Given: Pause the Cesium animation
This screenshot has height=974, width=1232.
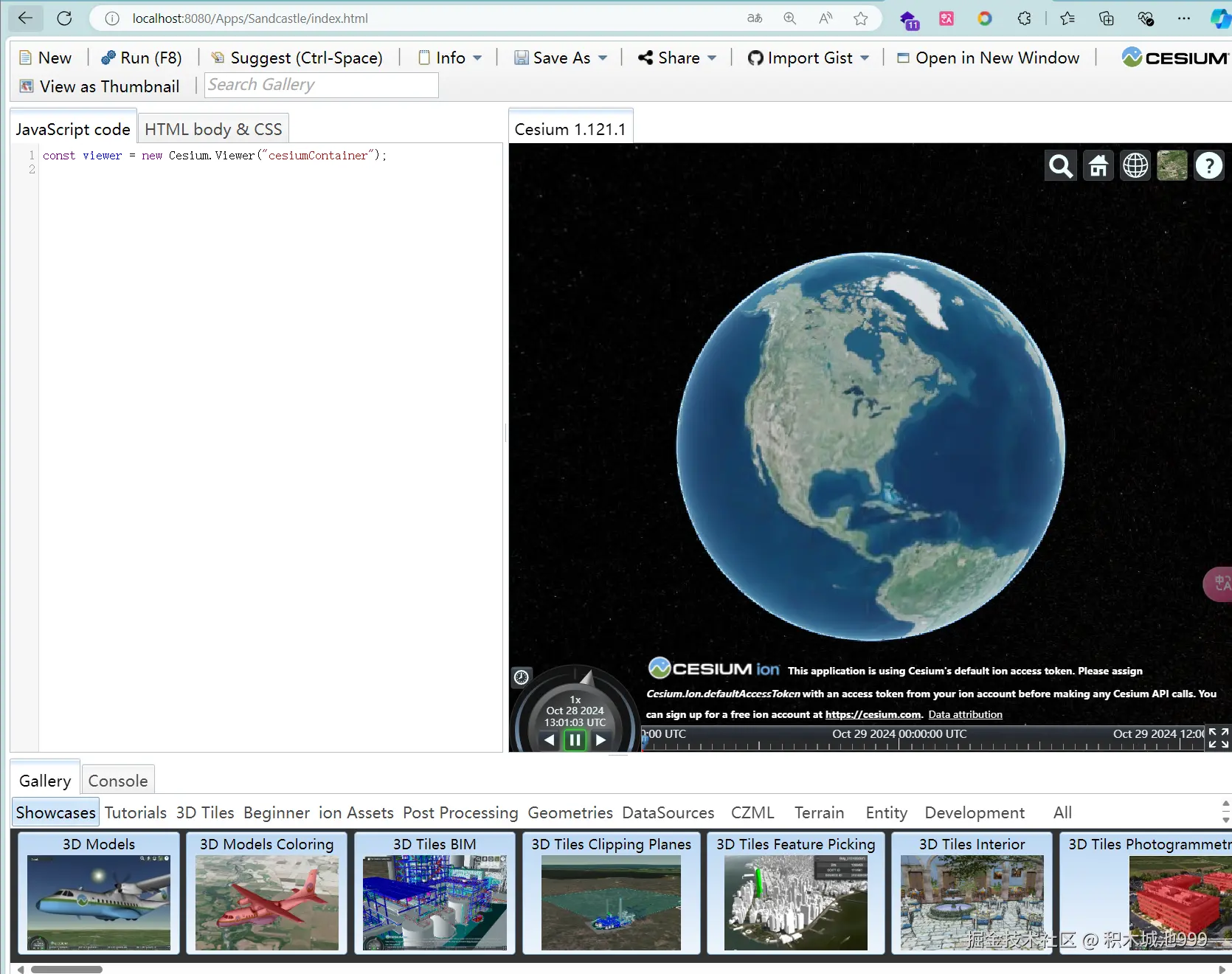Looking at the screenshot, I should (575, 739).
